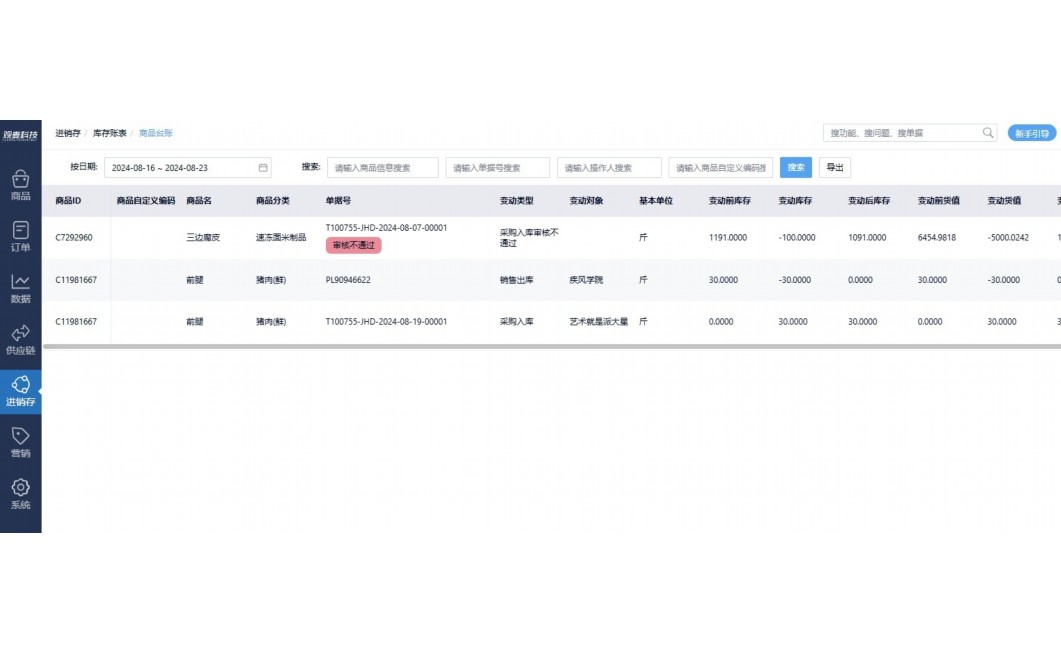Focus the 请输入商品信息搜索 input
The height and width of the screenshot is (653, 1061).
pyautogui.click(x=383, y=168)
